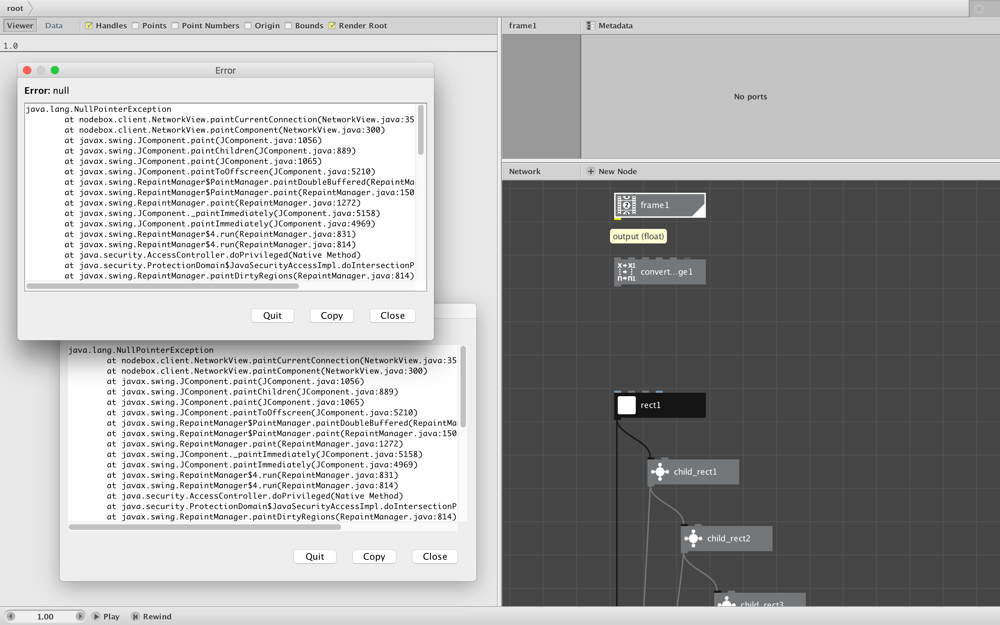Click Copy in the front Error dialog

[x=332, y=316]
